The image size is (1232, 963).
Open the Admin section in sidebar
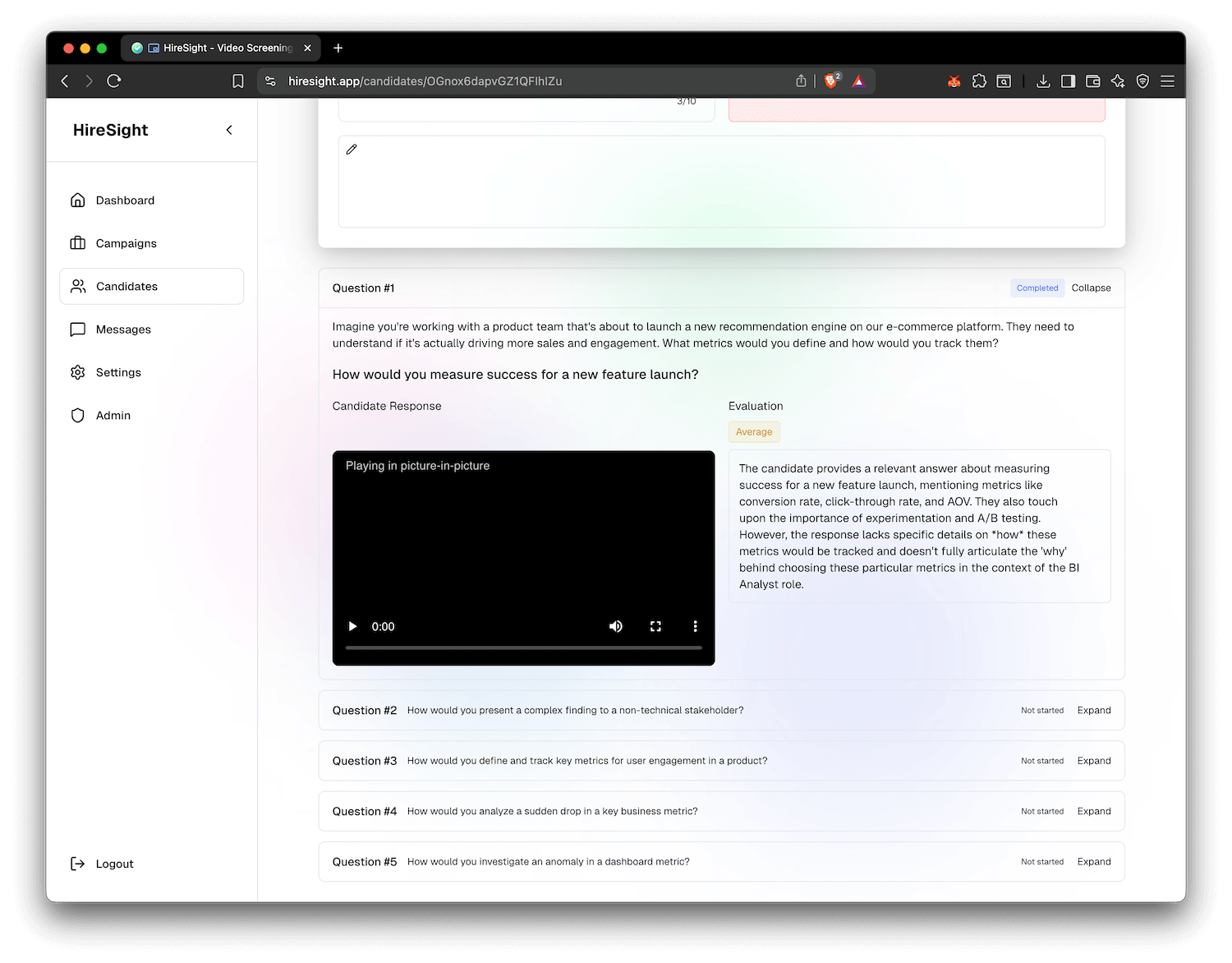click(x=152, y=415)
